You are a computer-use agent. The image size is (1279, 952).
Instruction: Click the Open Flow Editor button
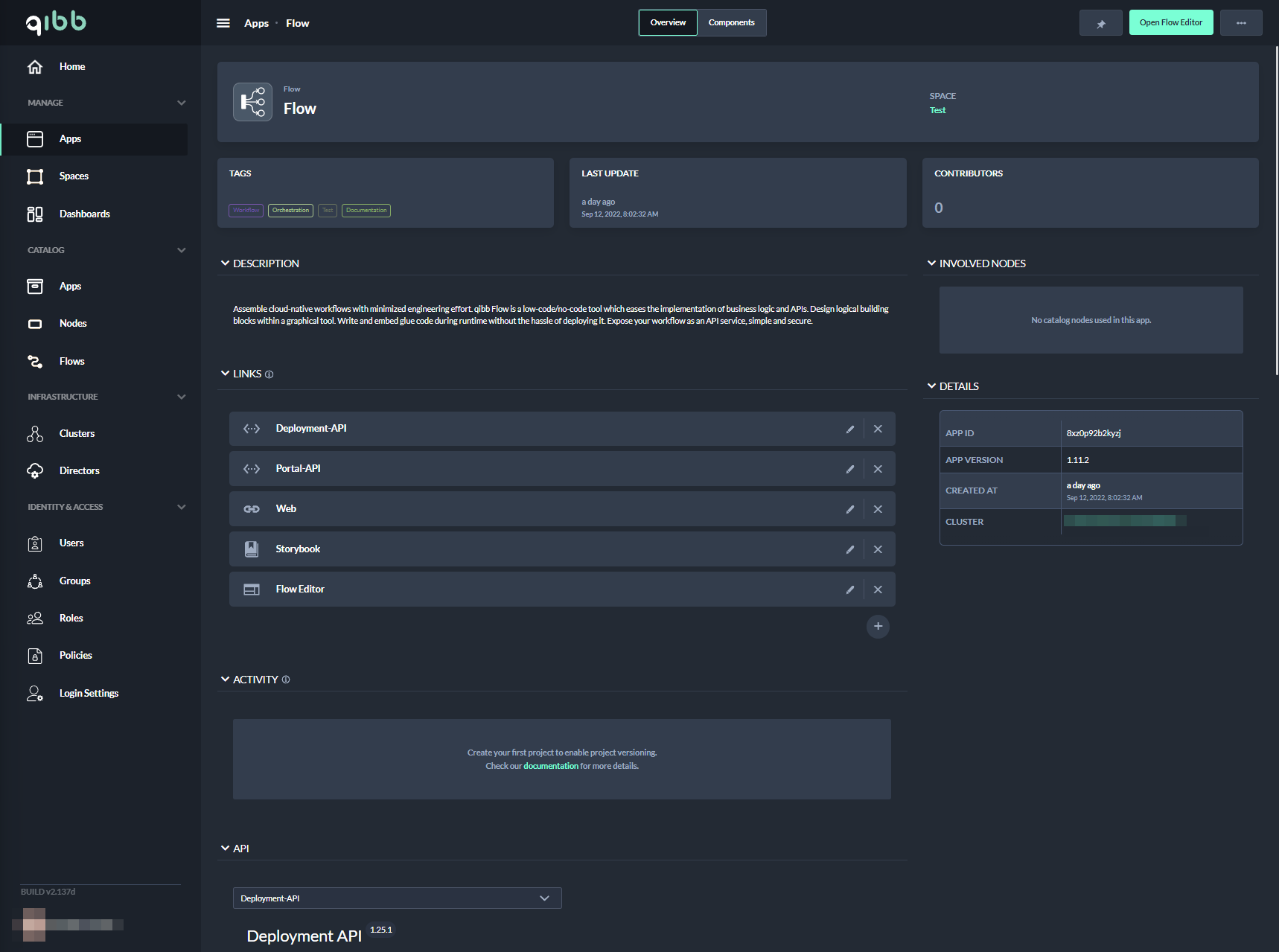(x=1170, y=23)
